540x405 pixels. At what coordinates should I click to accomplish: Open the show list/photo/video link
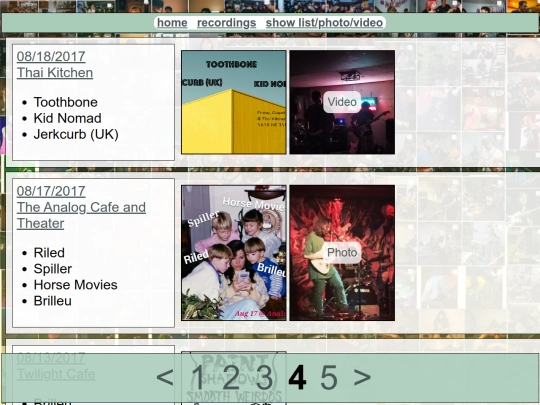324,23
